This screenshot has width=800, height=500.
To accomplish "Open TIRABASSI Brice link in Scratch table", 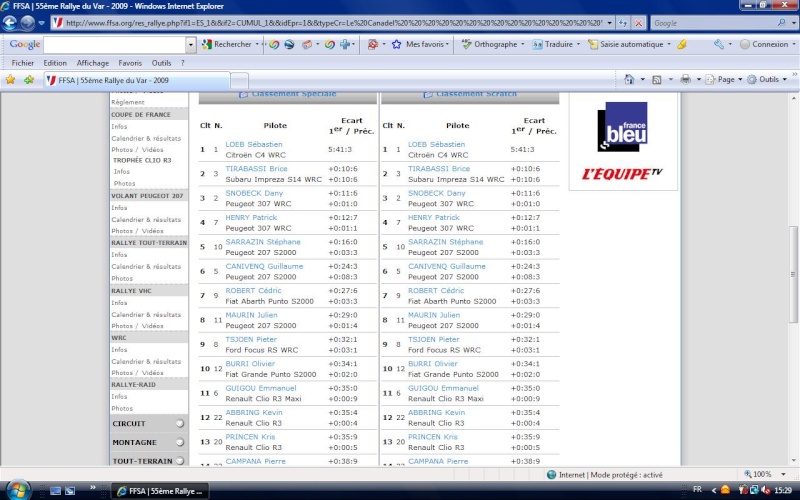I will click(x=439, y=168).
